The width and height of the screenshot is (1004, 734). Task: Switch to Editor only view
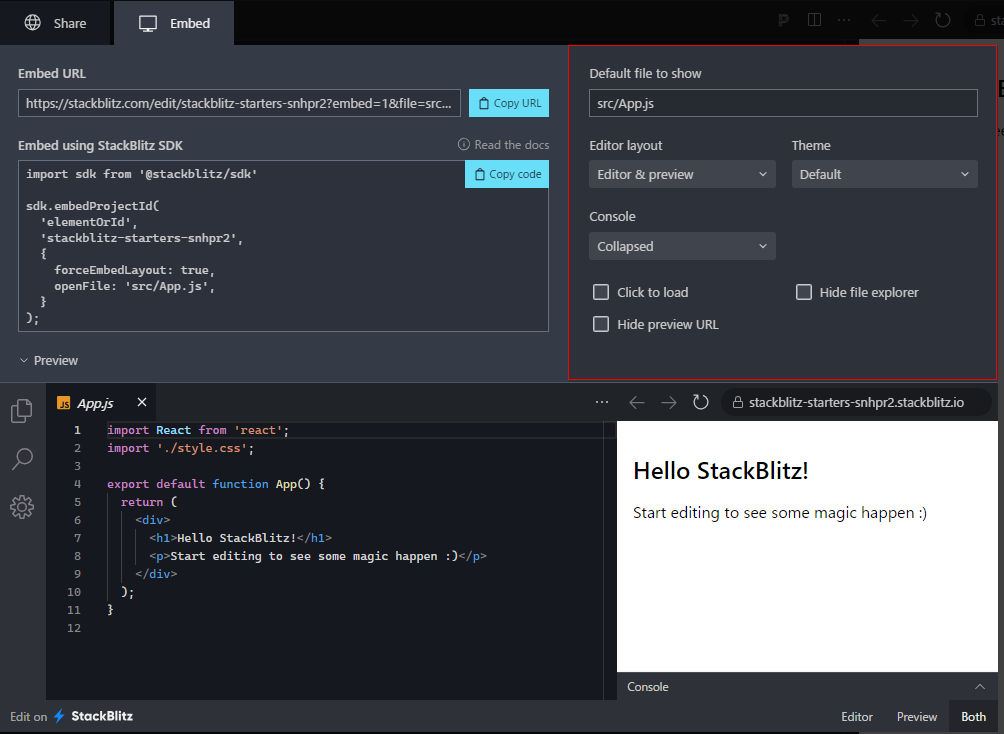coord(857,717)
